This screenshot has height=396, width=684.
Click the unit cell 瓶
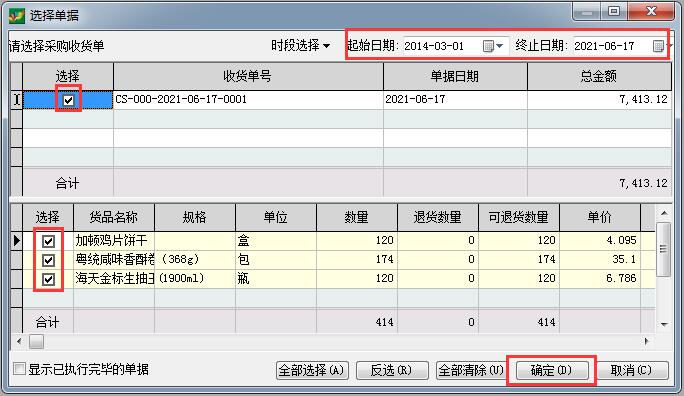coord(276,278)
